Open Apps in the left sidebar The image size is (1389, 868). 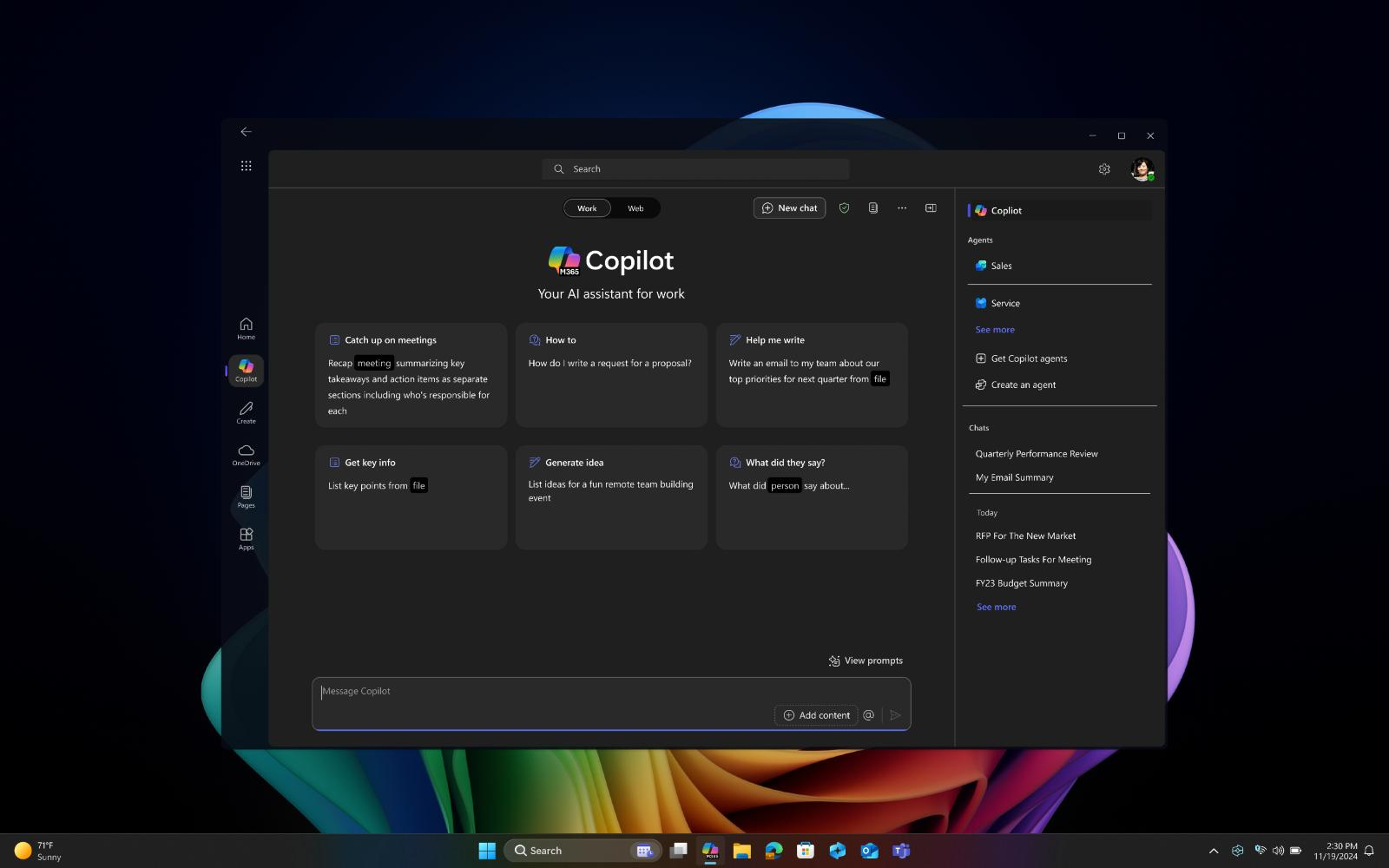[x=246, y=539]
